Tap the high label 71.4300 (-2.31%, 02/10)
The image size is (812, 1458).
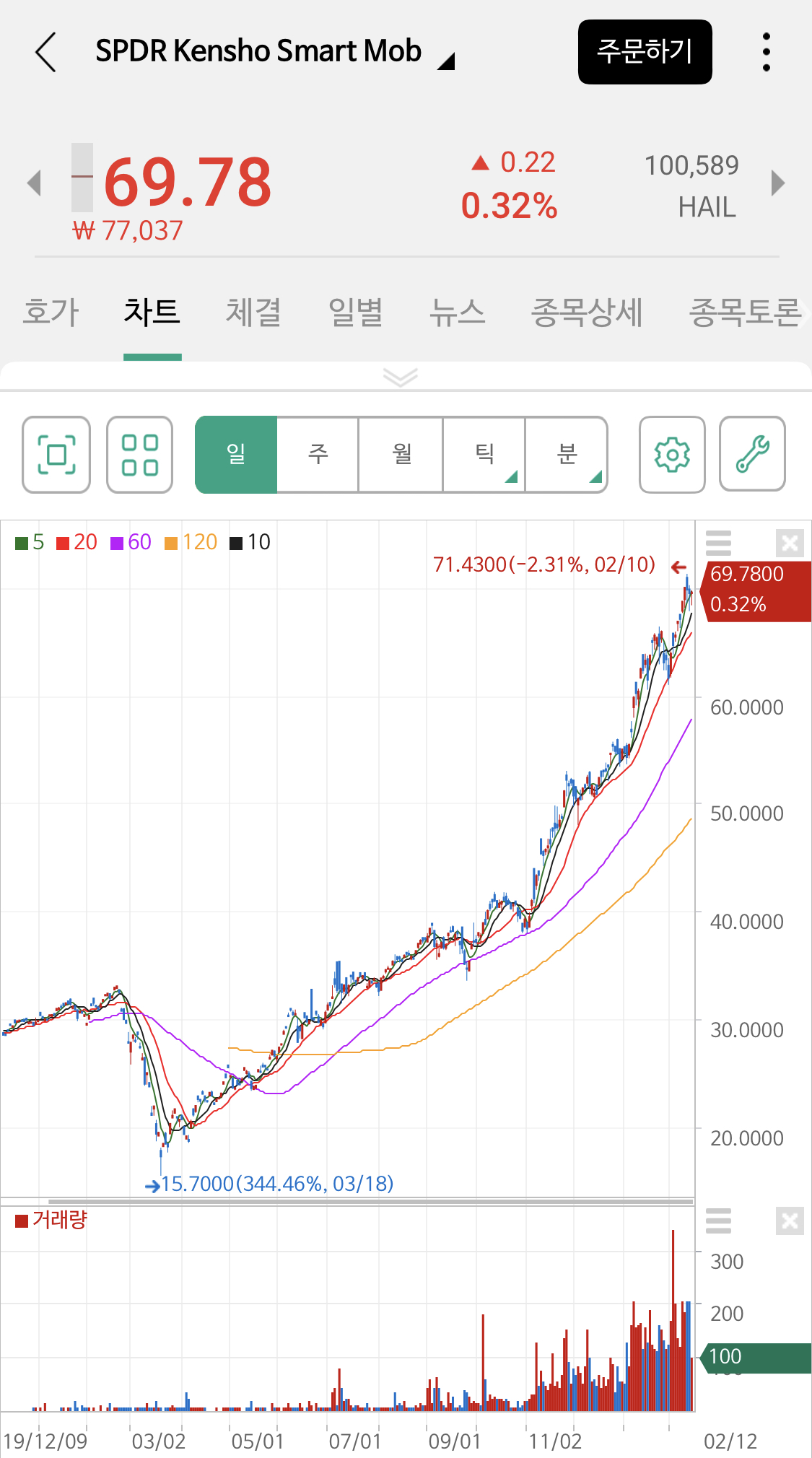coord(544,564)
